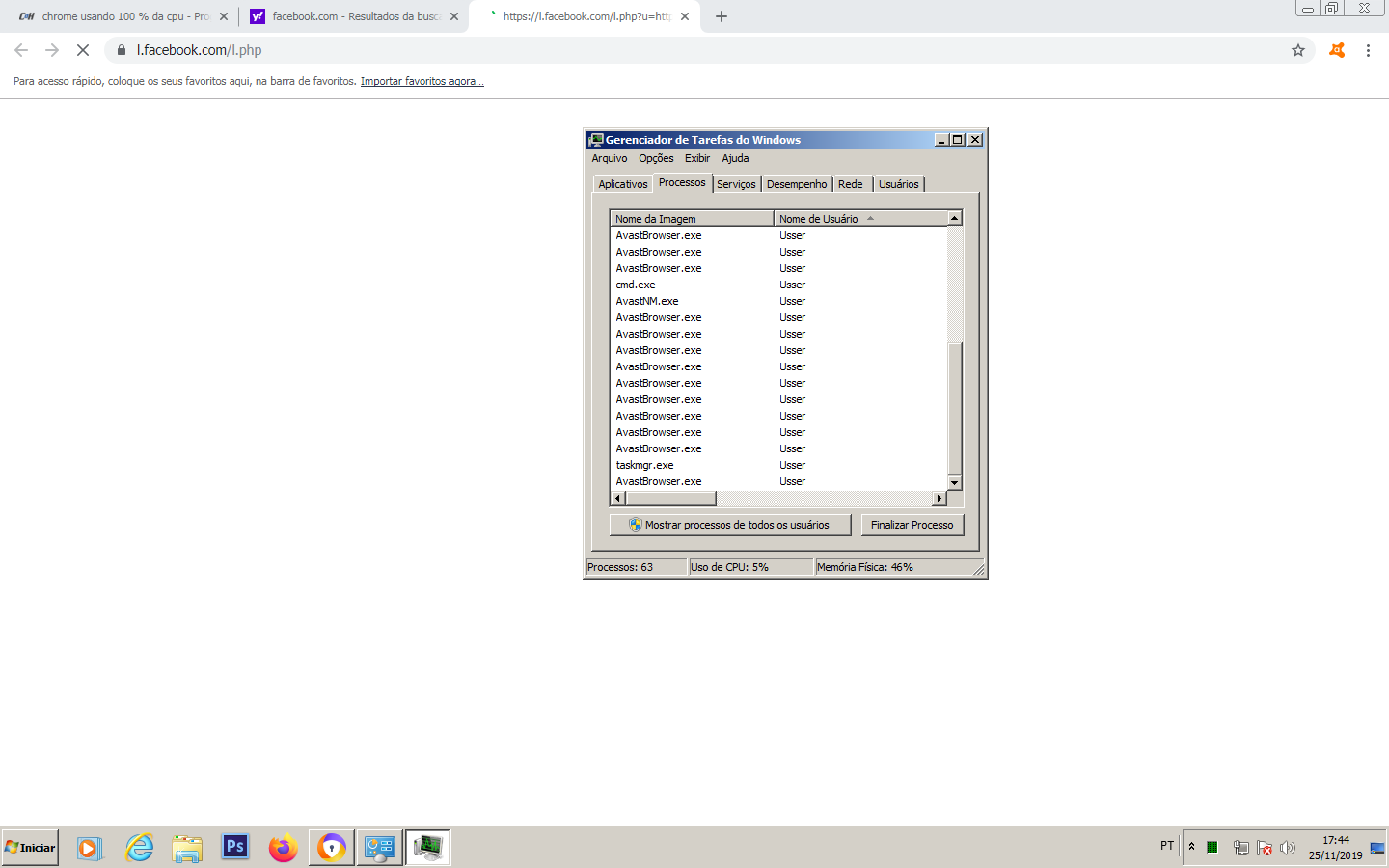Close the 'facebook.com - Resultados' tab
Screen dimensions: 1389x868
pos(454,16)
